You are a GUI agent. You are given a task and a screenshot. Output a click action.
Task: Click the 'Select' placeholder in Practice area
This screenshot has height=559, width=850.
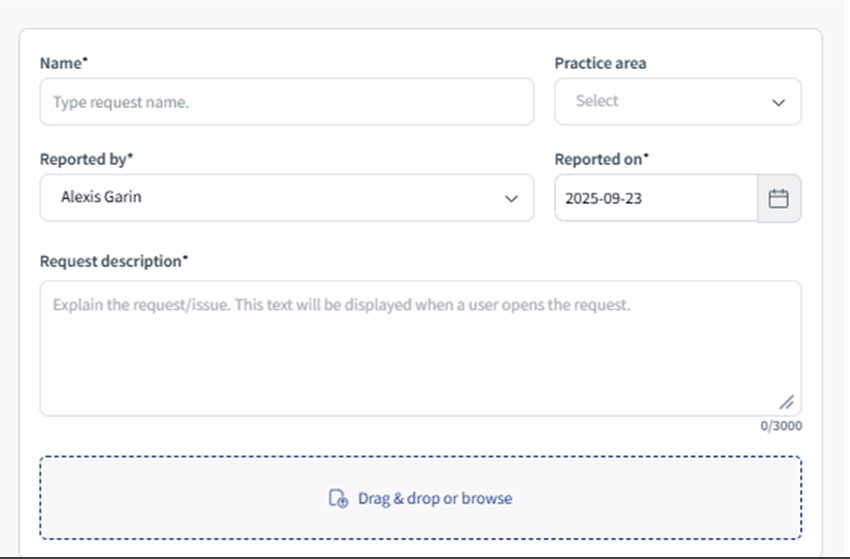[597, 101]
